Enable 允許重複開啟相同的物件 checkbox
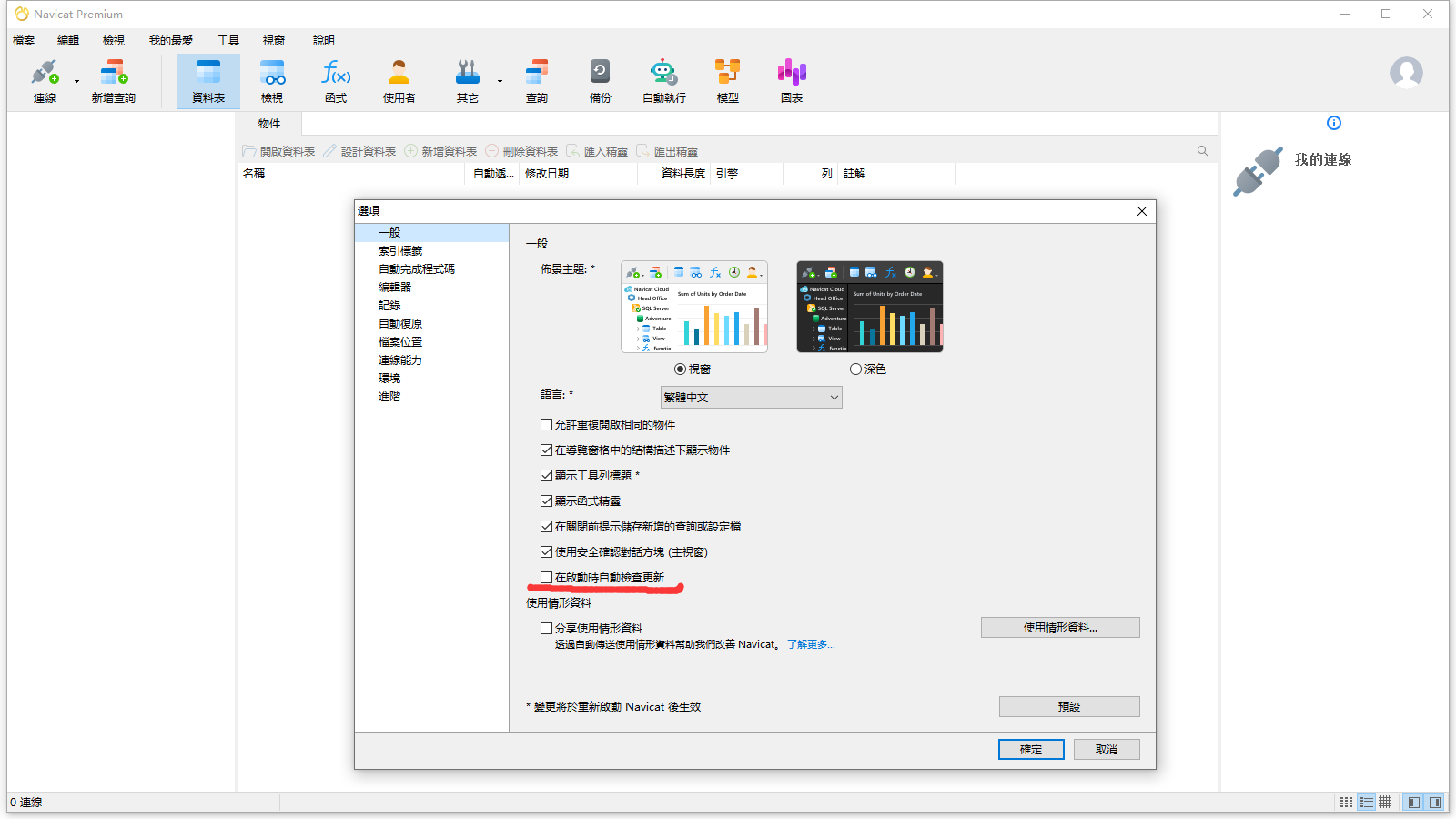Viewport: 1456px width, 819px height. click(x=546, y=424)
